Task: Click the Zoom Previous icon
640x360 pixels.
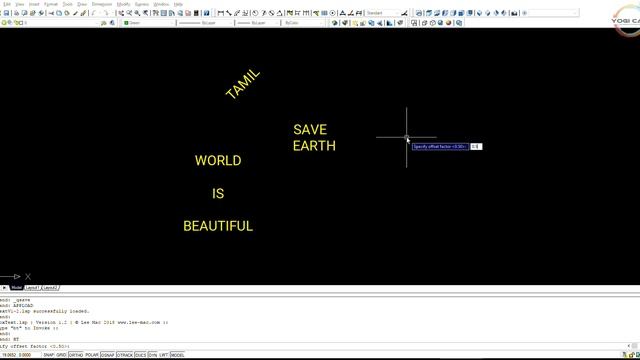Action: [x=145, y=13]
